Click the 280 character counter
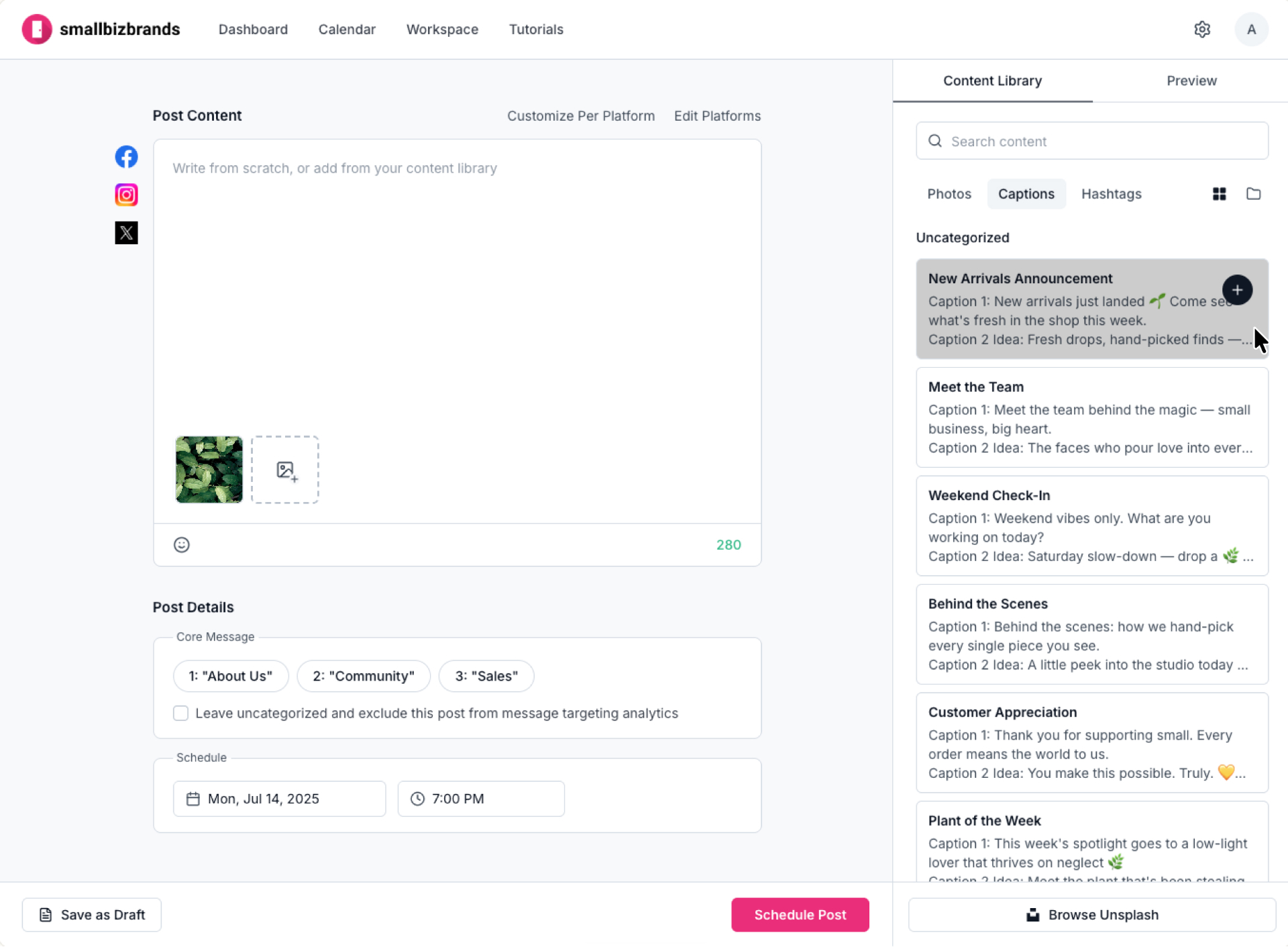 tap(729, 545)
